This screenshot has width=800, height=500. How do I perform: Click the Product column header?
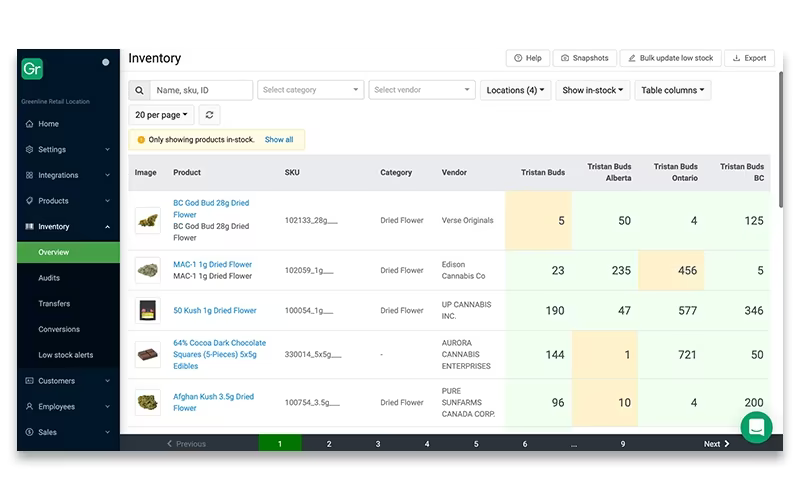pos(187,172)
